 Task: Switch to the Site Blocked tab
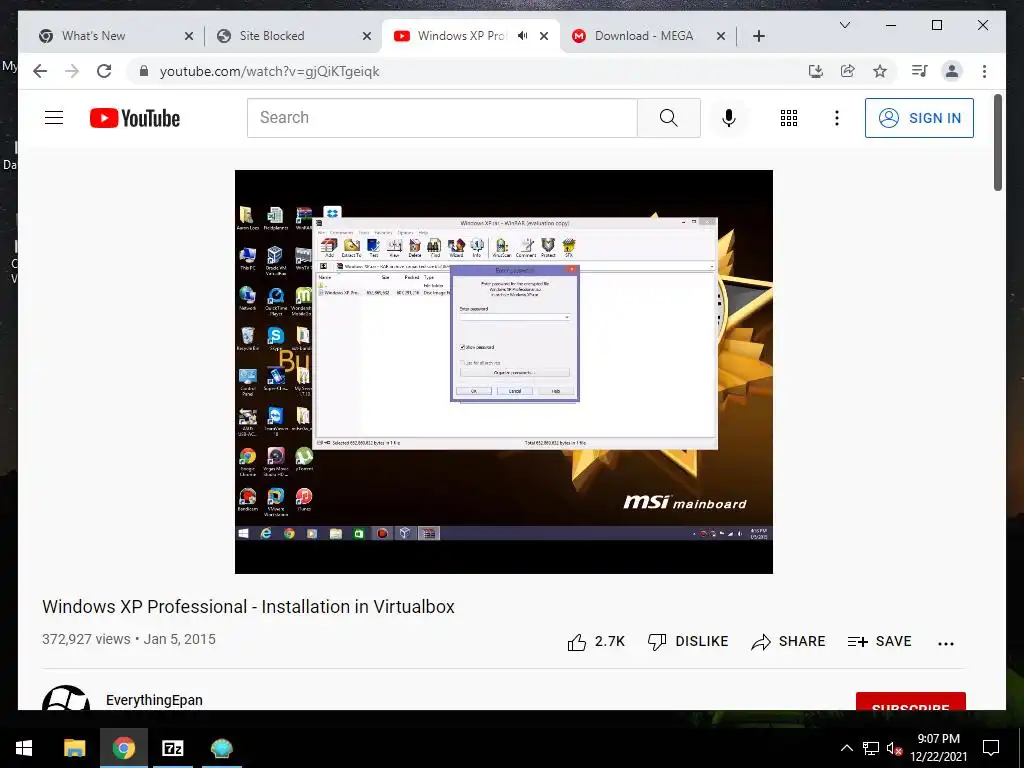(x=292, y=36)
